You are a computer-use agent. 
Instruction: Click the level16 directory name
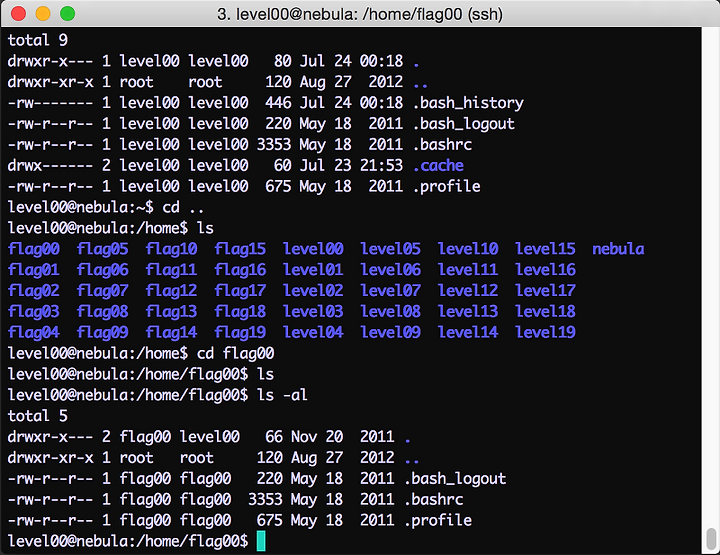(x=546, y=269)
